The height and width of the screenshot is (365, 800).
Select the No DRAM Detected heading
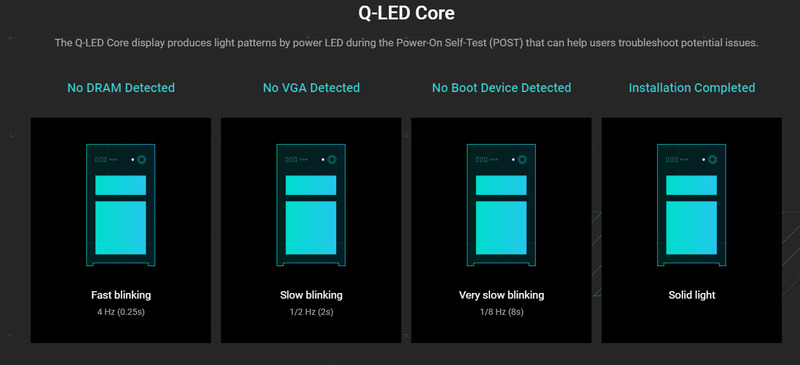[121, 88]
